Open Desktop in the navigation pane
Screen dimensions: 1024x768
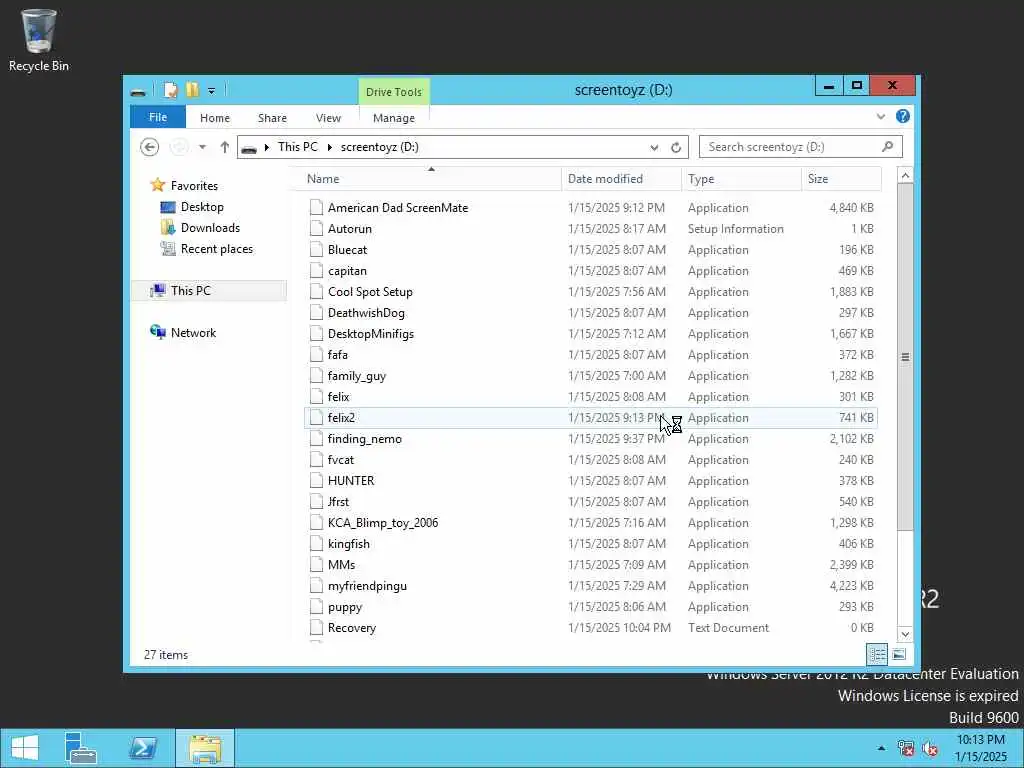click(202, 207)
